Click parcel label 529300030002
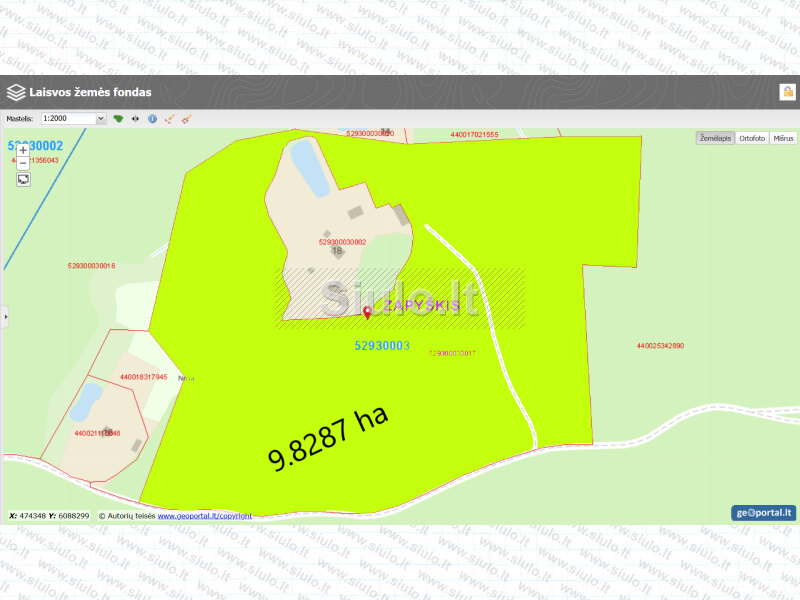800x600 pixels. [342, 241]
